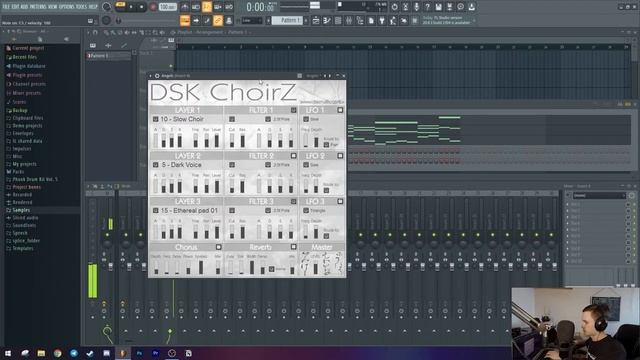Image resolution: width=640 pixels, height=360 pixels.
Task: Click the FL Studio version news notification
Action: click(446, 20)
